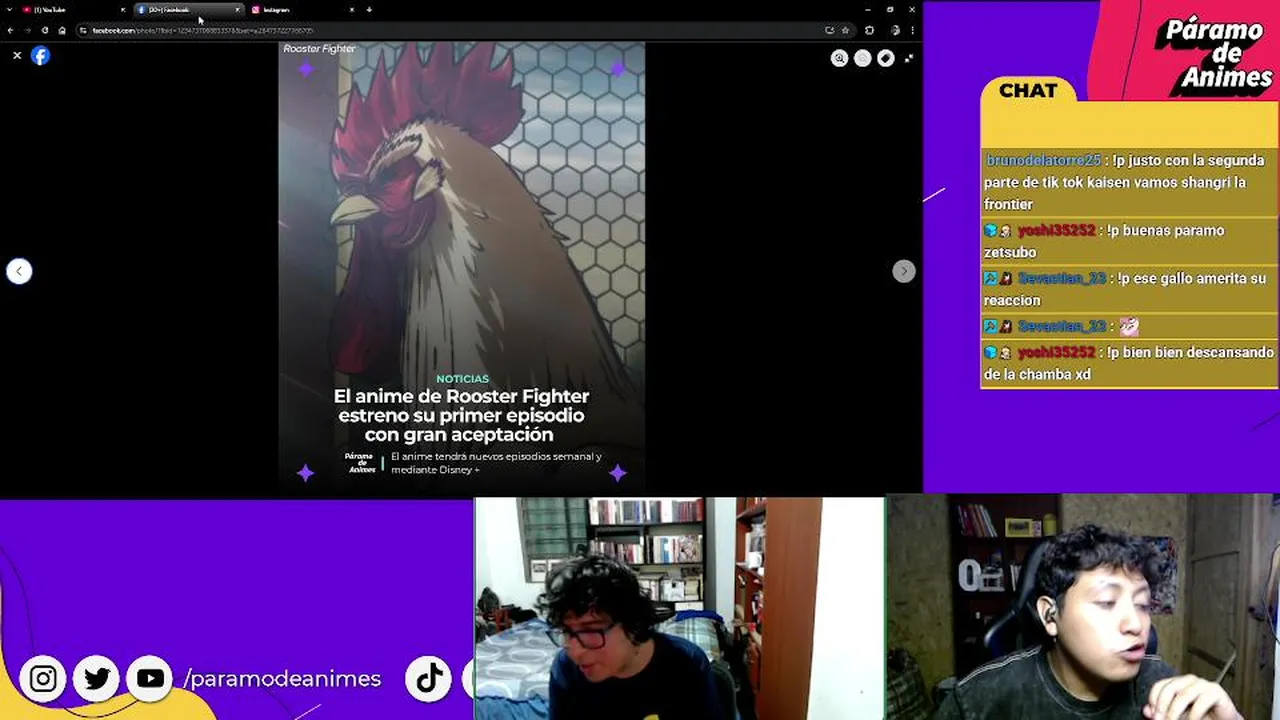Image resolution: width=1280 pixels, height=720 pixels.
Task: Click the /paramodeanimes handle text
Action: pyautogui.click(x=282, y=679)
